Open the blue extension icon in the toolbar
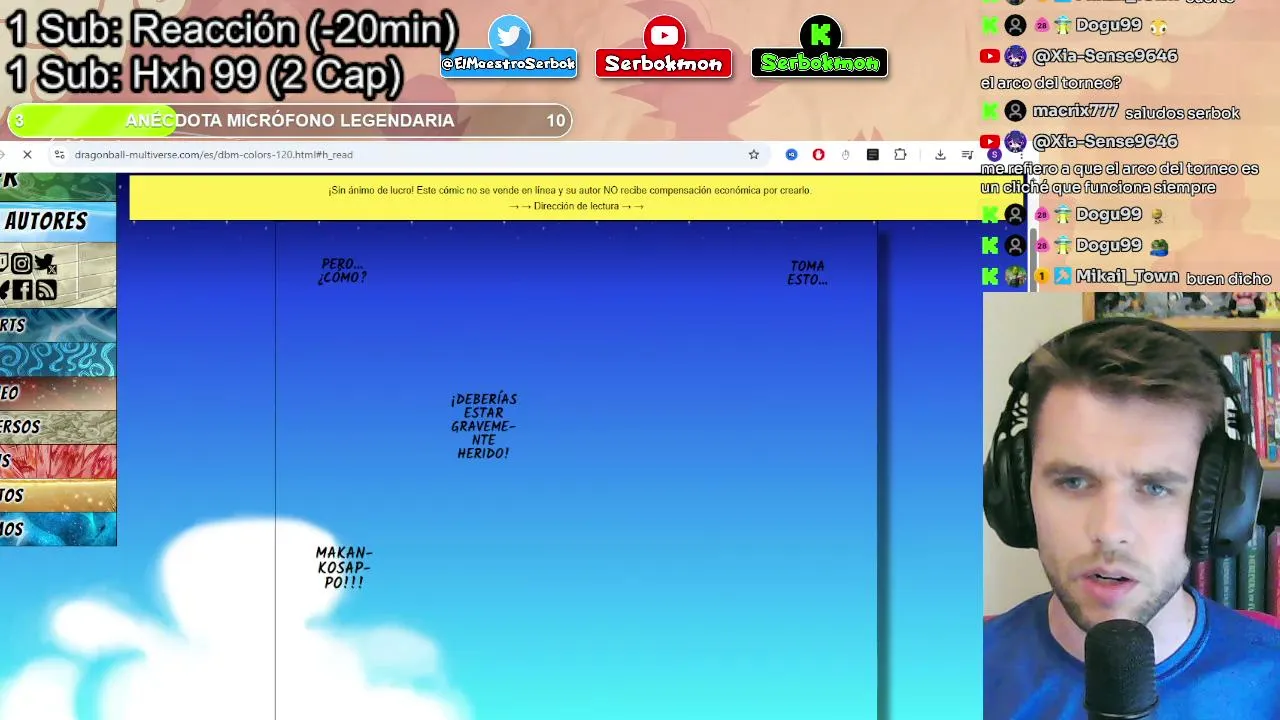This screenshot has height=720, width=1280. [791, 155]
